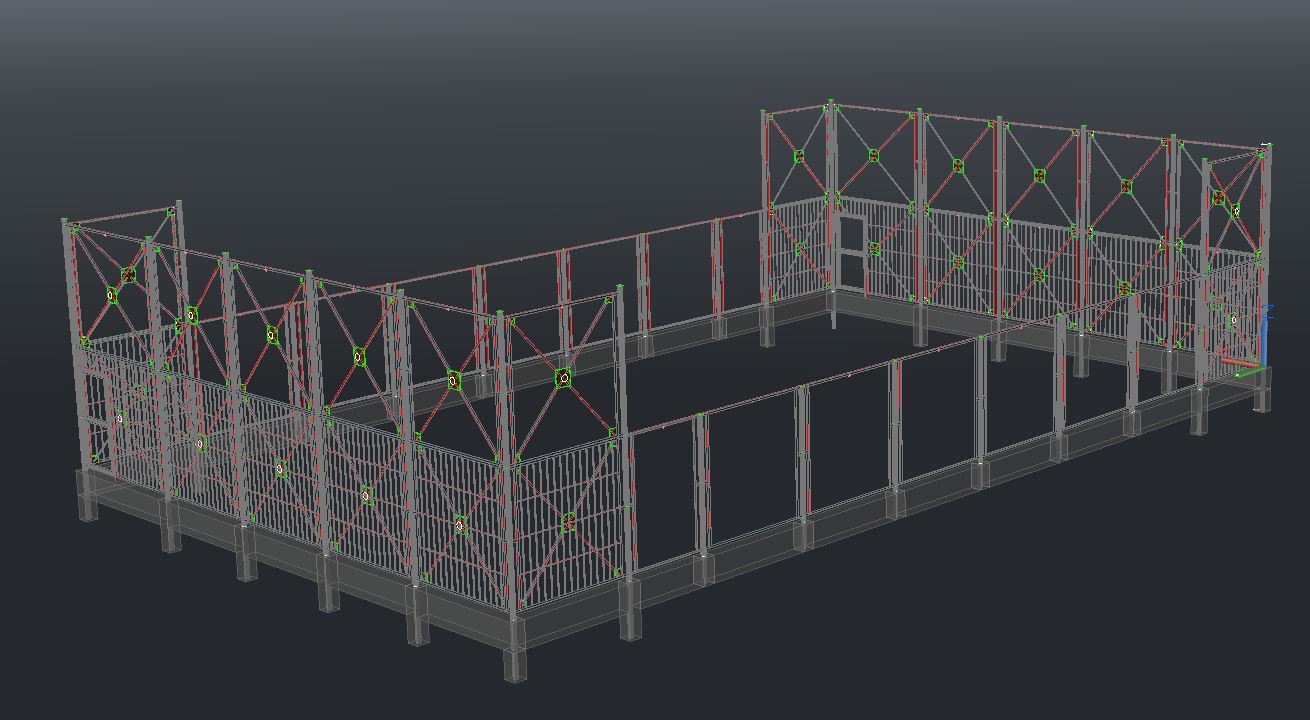Select lower cross-brace connector of nearest front corner panel
The width and height of the screenshot is (1310, 720).
point(569,522)
